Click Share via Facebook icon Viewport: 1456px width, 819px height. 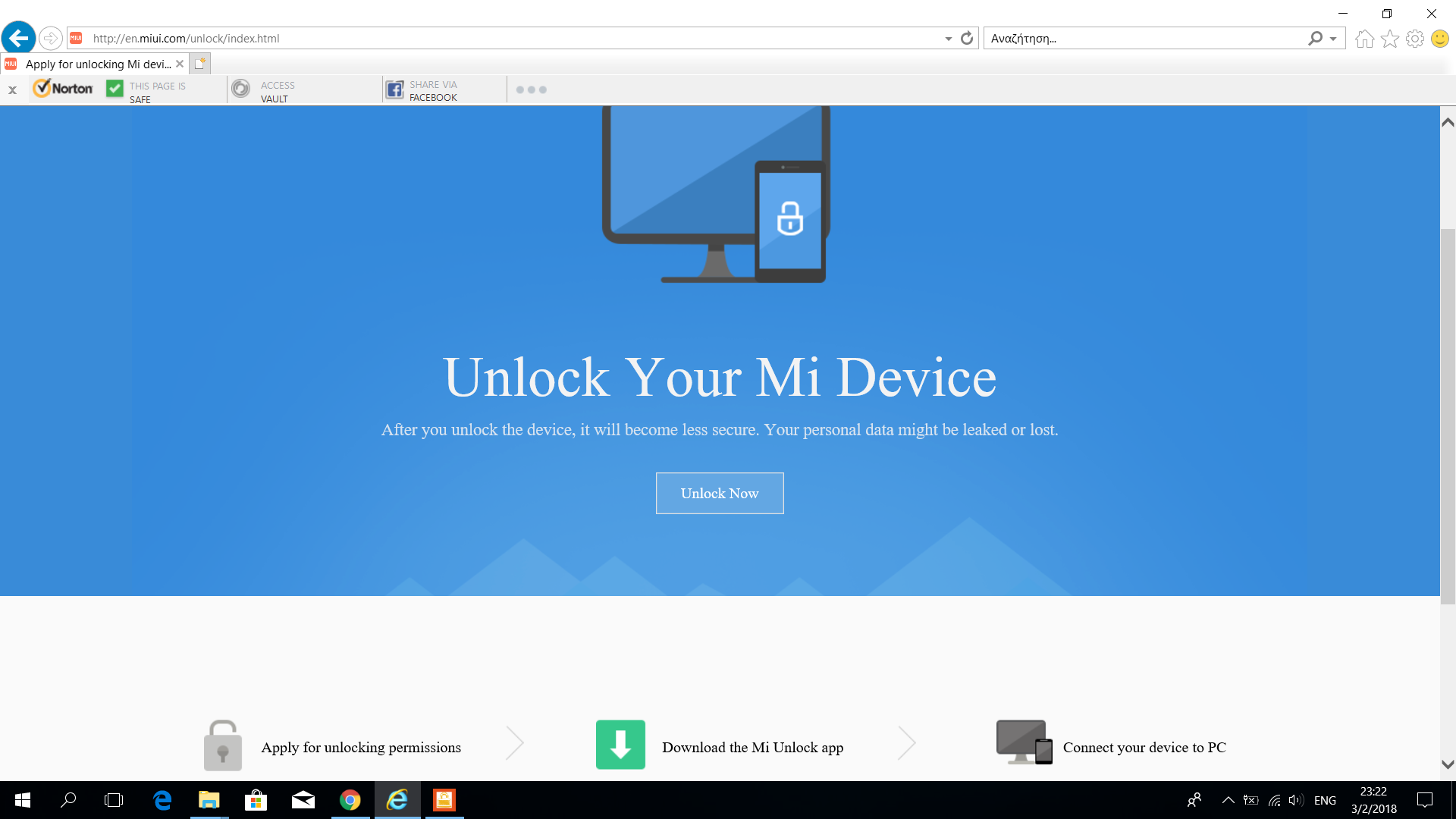pos(395,90)
